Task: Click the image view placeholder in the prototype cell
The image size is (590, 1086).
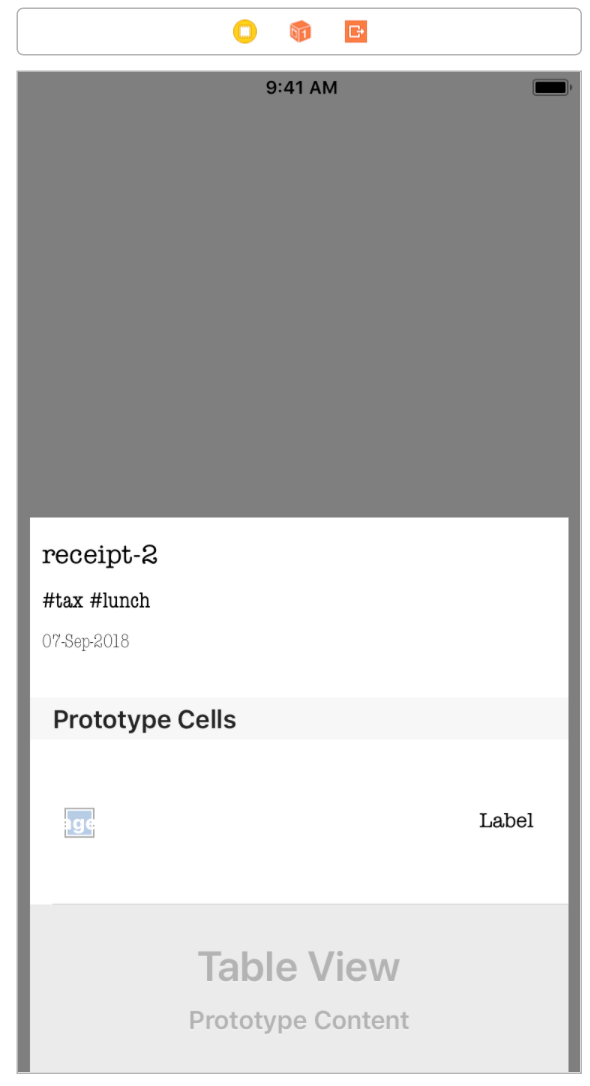Action: (79, 822)
